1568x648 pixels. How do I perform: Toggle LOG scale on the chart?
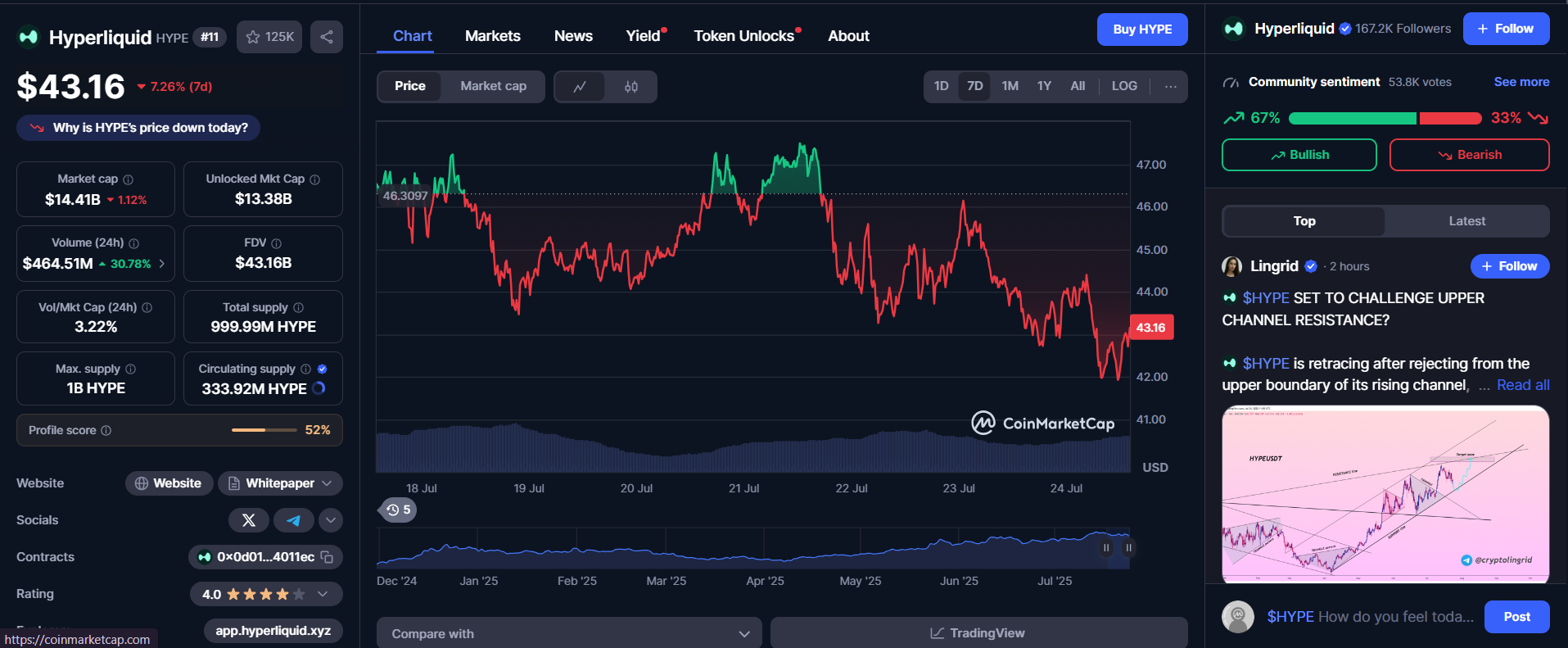point(1124,86)
